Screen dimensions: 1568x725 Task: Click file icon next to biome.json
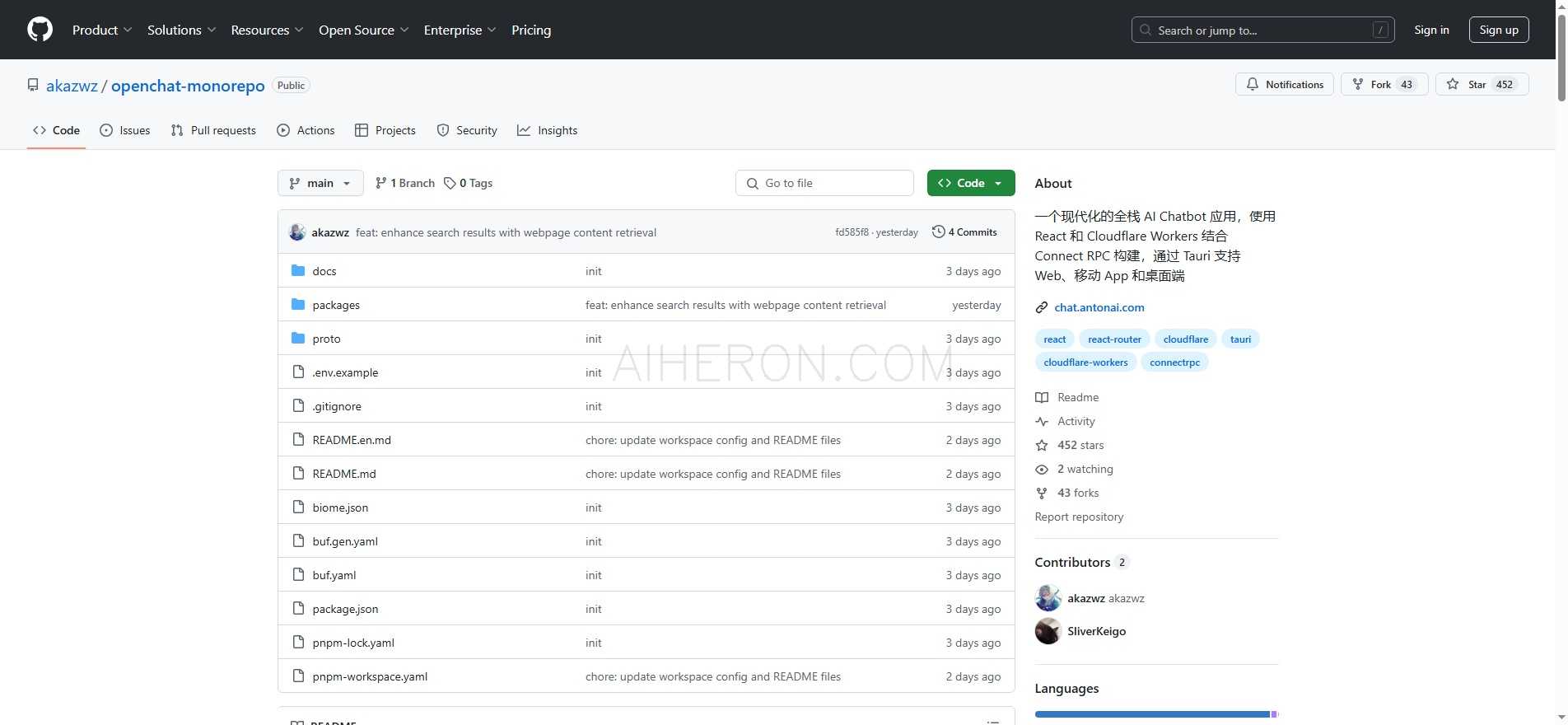pyautogui.click(x=298, y=507)
